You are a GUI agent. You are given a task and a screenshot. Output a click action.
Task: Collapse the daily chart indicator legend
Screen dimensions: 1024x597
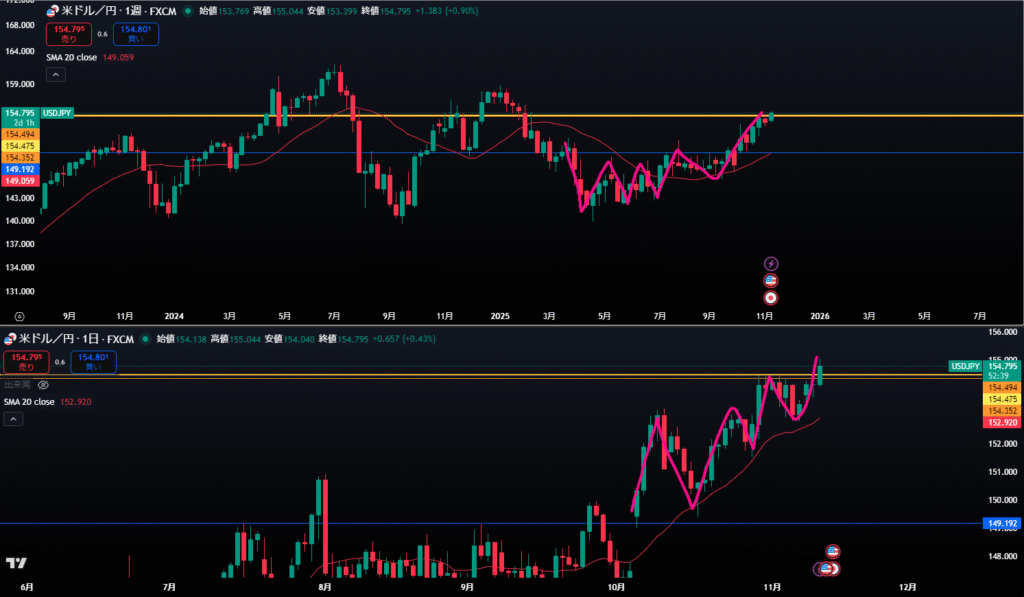[x=15, y=419]
